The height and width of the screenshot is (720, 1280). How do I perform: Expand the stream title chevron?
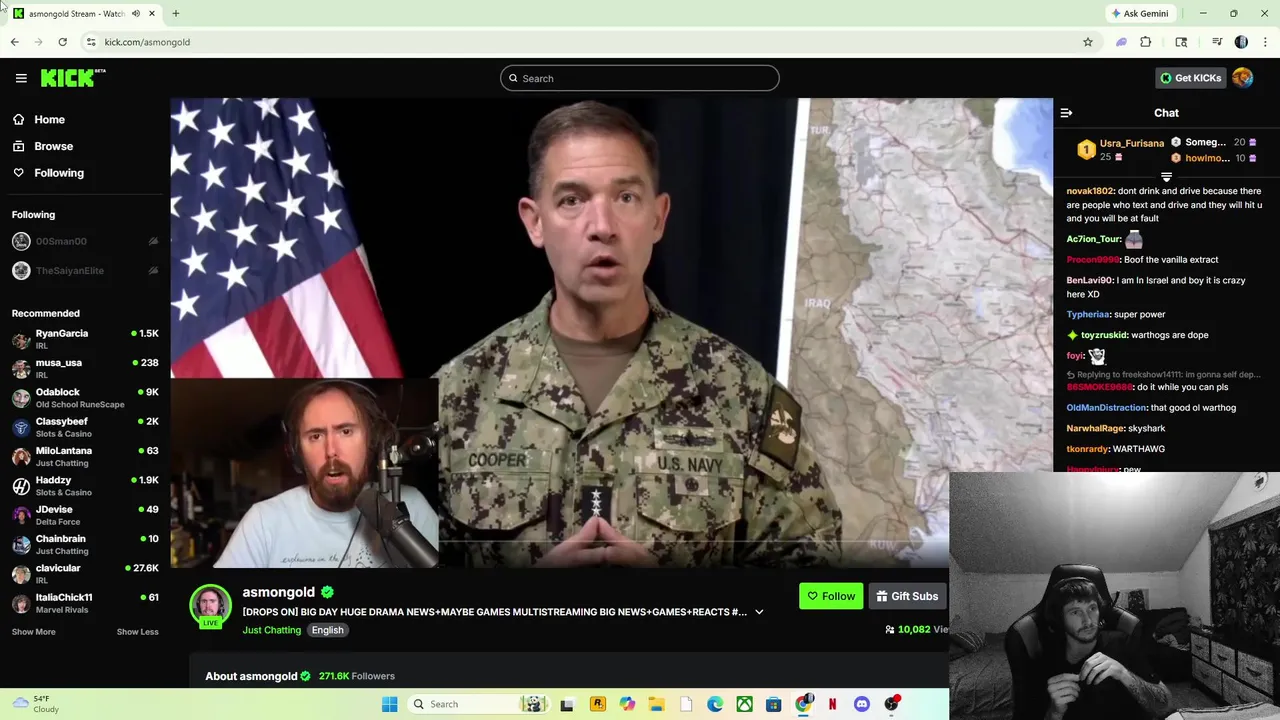point(759,612)
